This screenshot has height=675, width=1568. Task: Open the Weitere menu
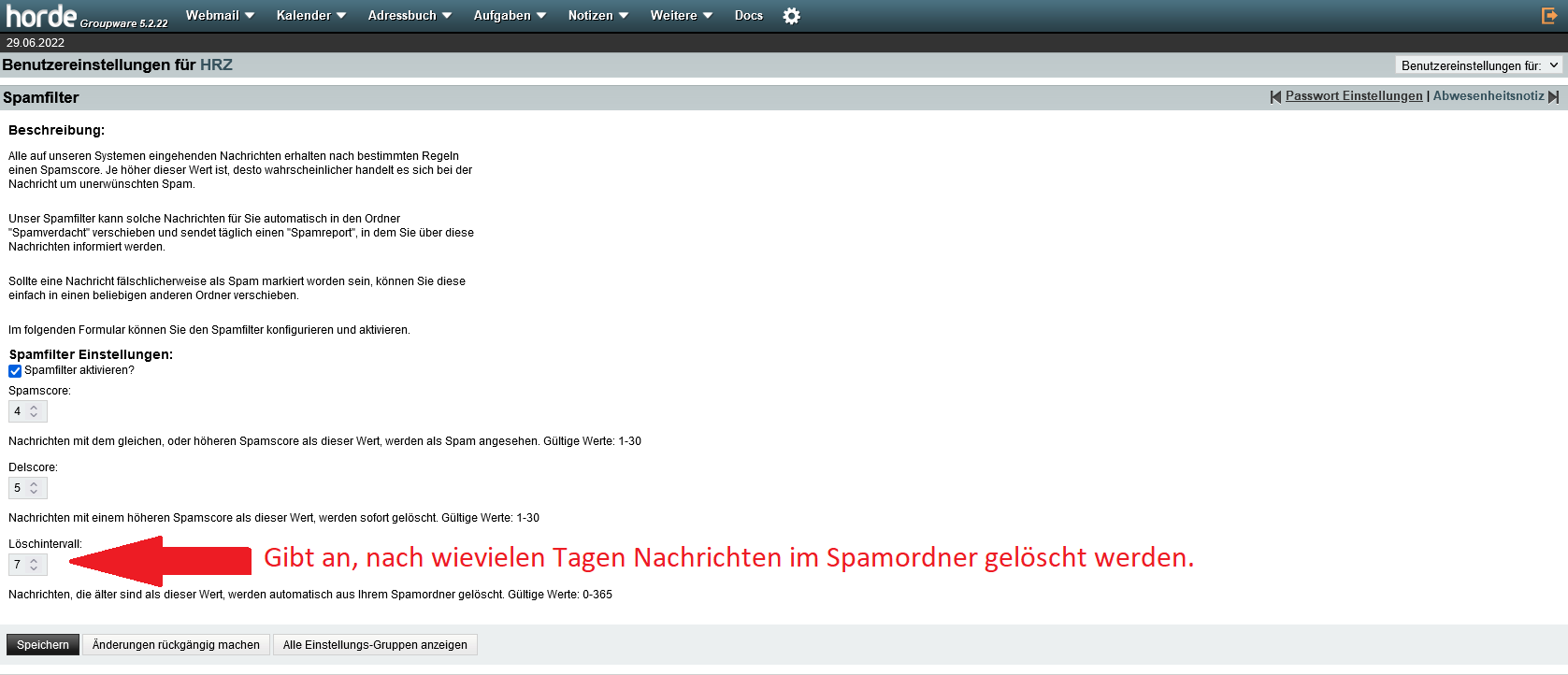tap(681, 16)
